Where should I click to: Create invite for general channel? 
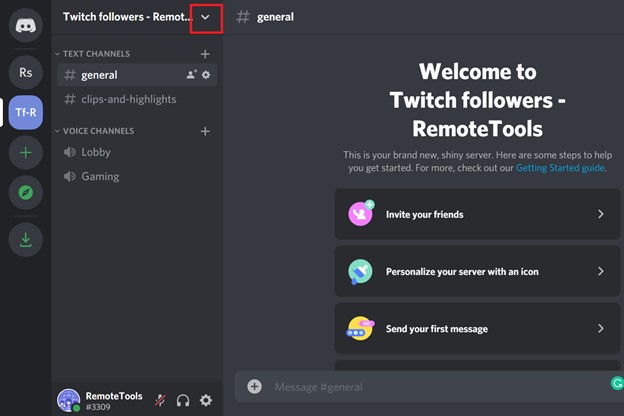click(x=191, y=74)
